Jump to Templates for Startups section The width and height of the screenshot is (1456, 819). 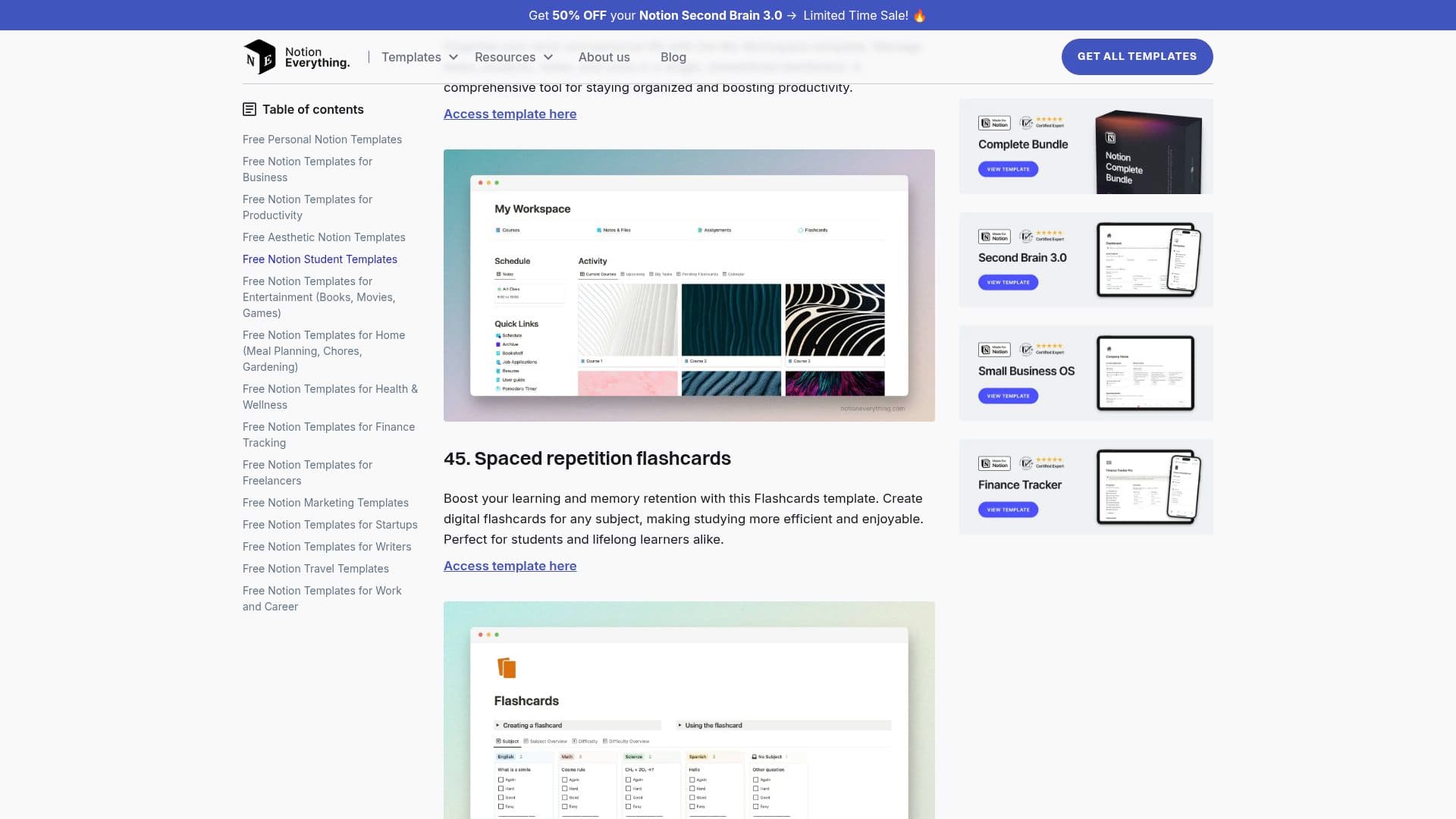pos(330,525)
